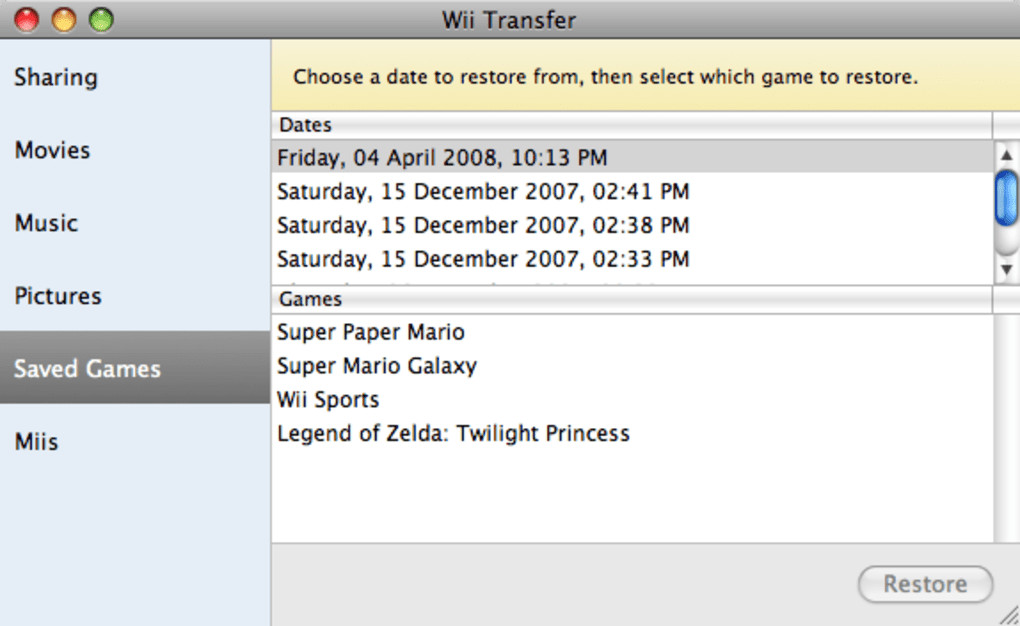The width and height of the screenshot is (1020, 626).
Task: Go to the Music section
Action: coord(46,224)
